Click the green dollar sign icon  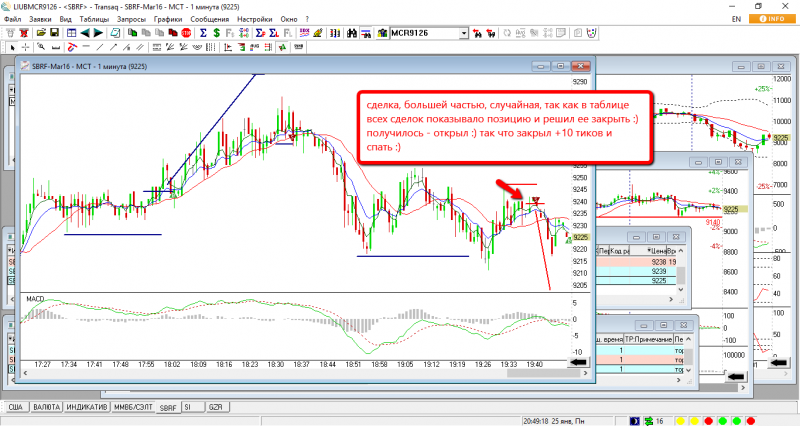pos(216,33)
